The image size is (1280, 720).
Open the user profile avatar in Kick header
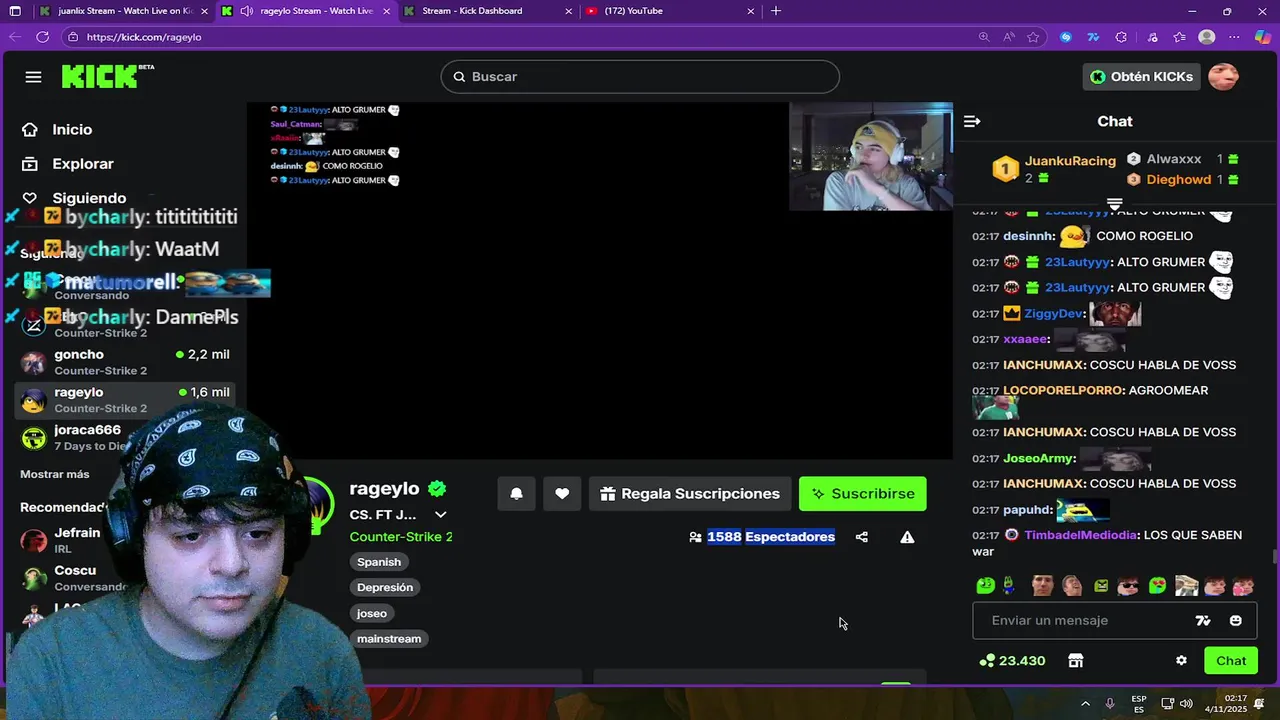1224,77
